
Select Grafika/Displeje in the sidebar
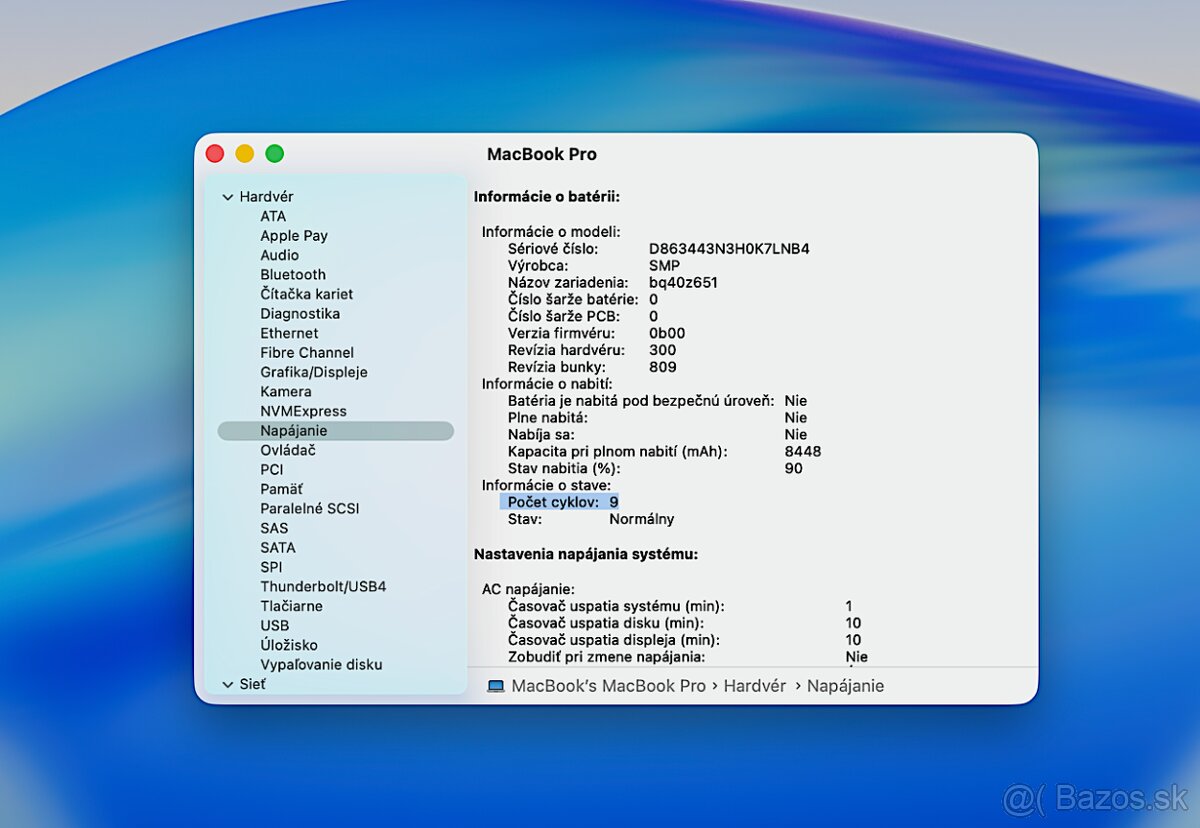313,371
